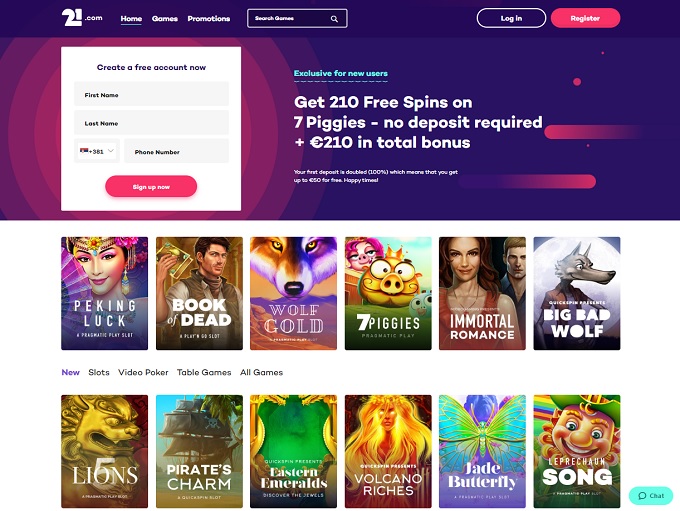Go to Promotions page
This screenshot has height=511, width=680.
(x=209, y=19)
